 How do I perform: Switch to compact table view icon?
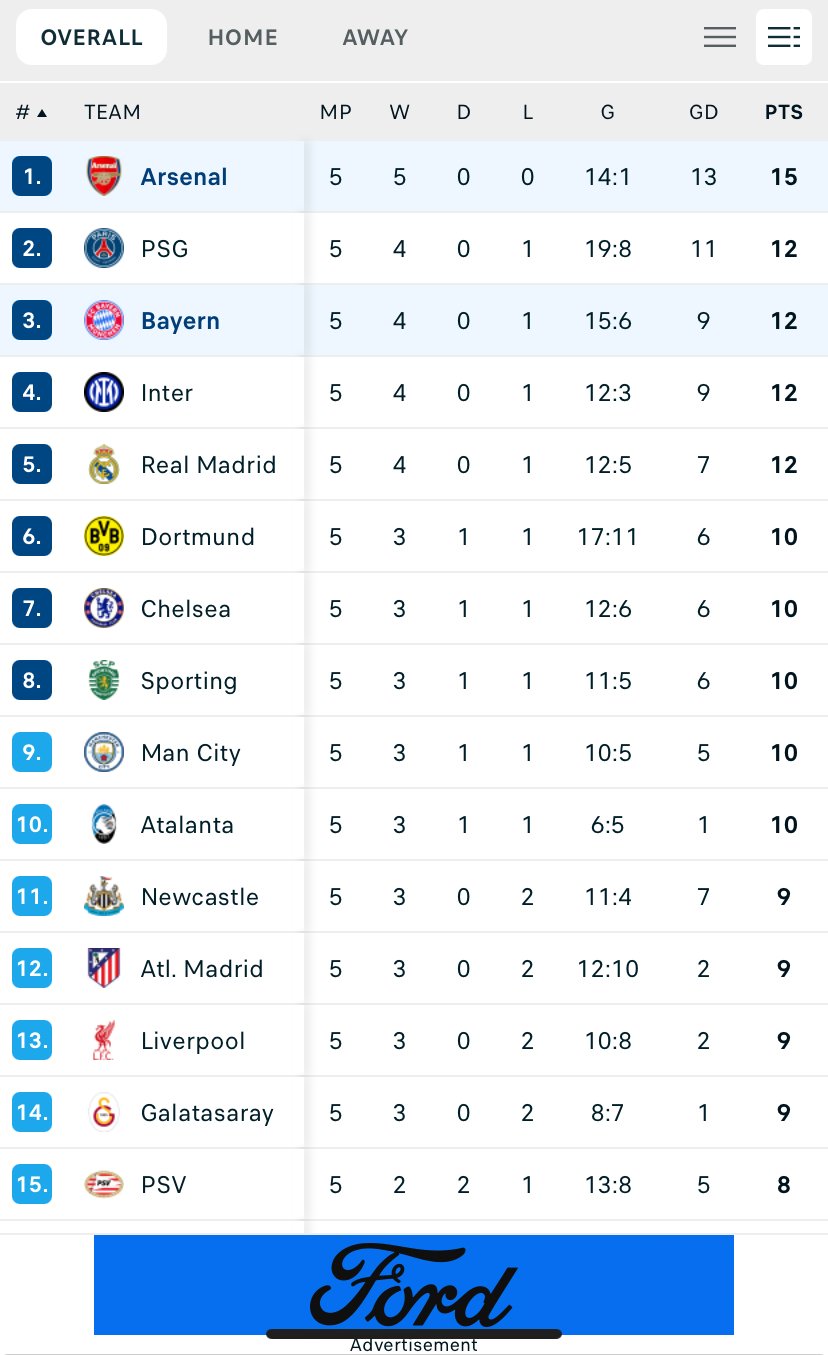click(x=720, y=38)
